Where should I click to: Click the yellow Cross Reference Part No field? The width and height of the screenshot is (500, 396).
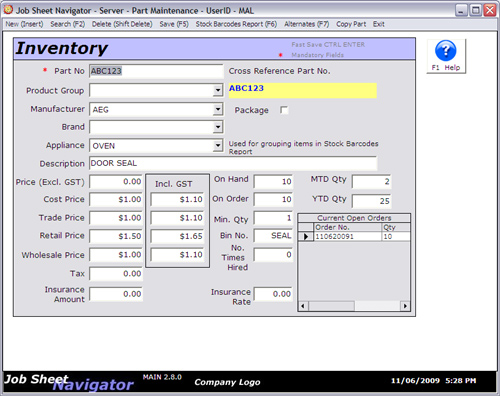click(x=303, y=90)
